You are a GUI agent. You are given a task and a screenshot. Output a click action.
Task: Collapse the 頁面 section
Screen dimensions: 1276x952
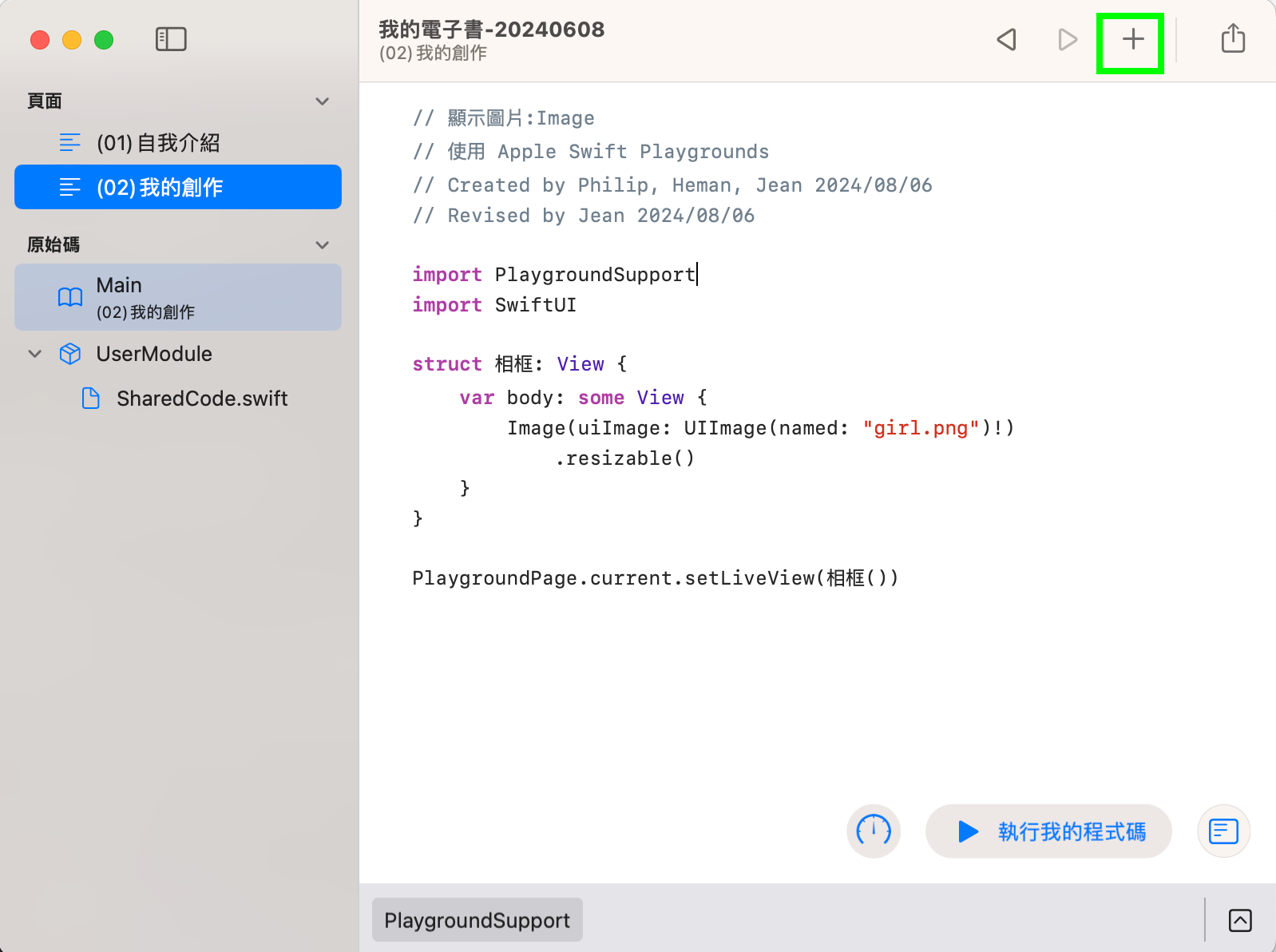pyautogui.click(x=323, y=101)
